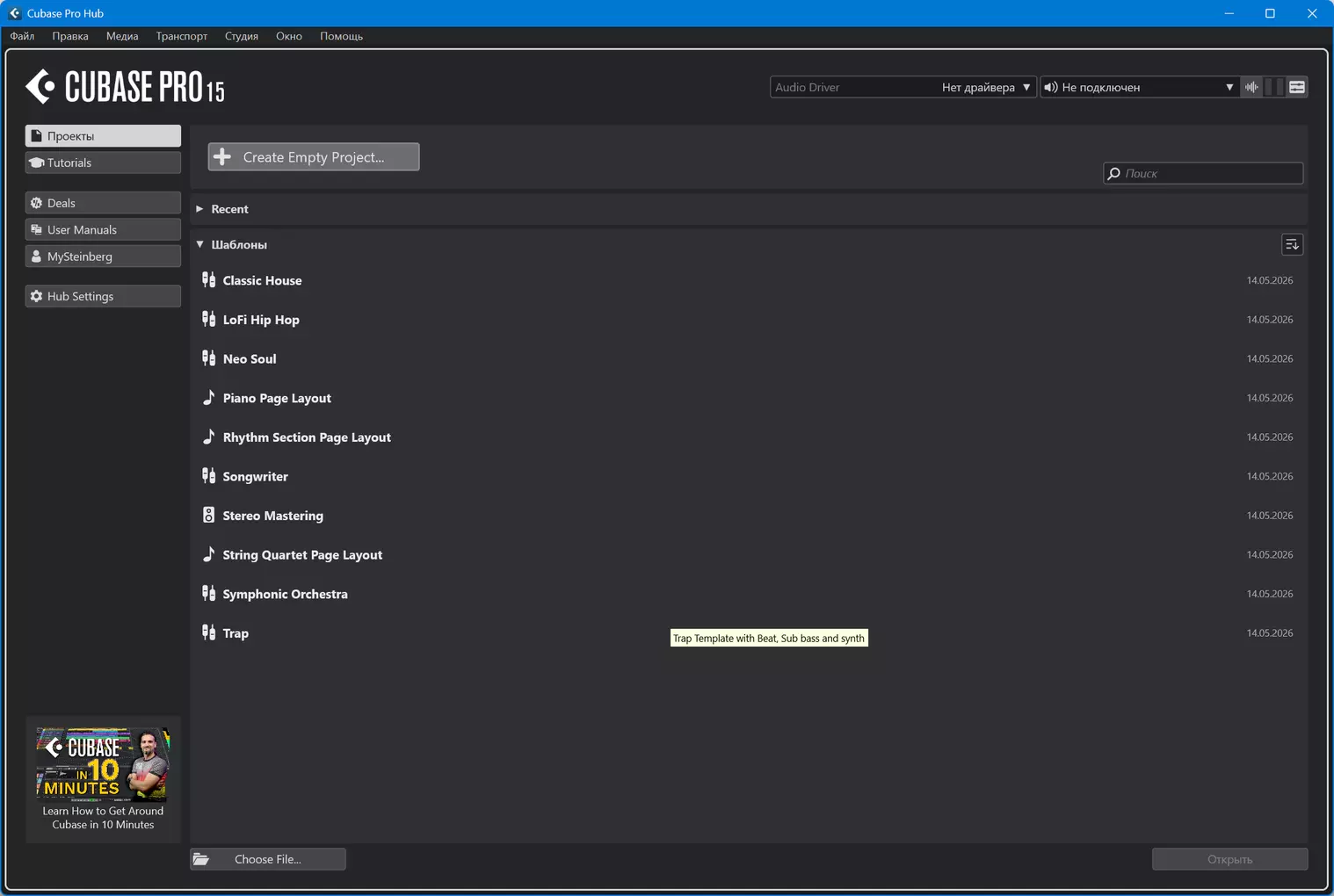Select the Rhythm Section Page Layout template

pyautogui.click(x=307, y=437)
